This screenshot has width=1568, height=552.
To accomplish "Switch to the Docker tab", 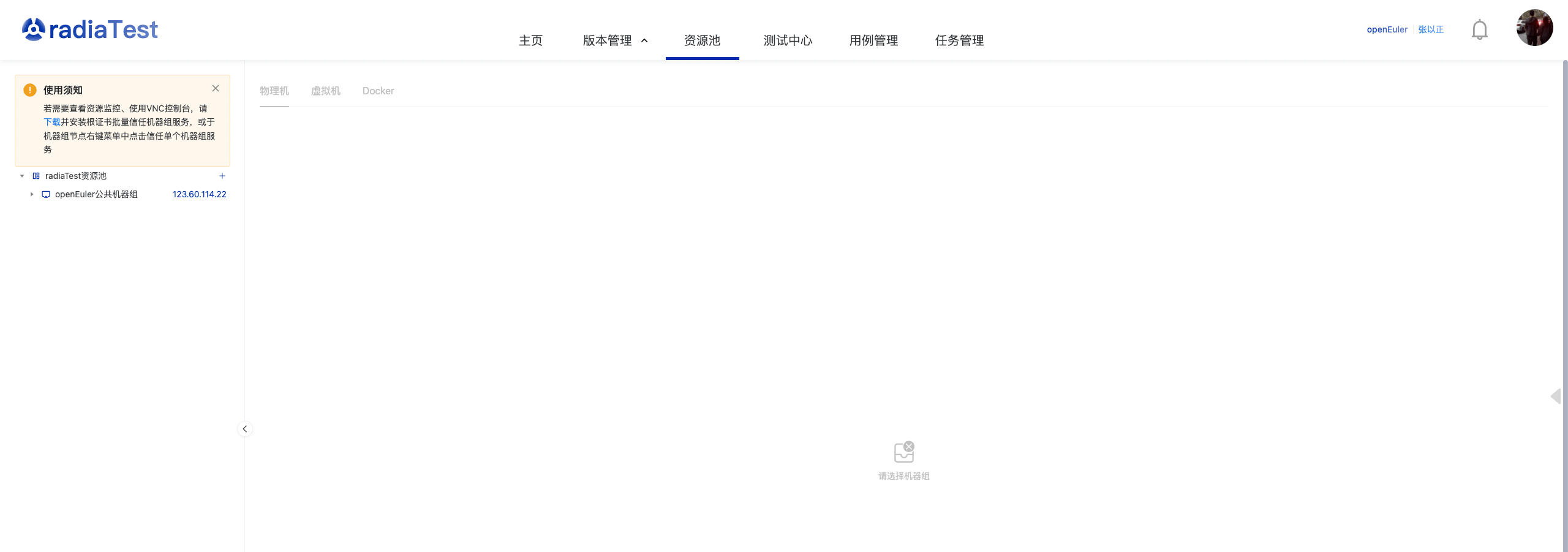I will pyautogui.click(x=378, y=91).
